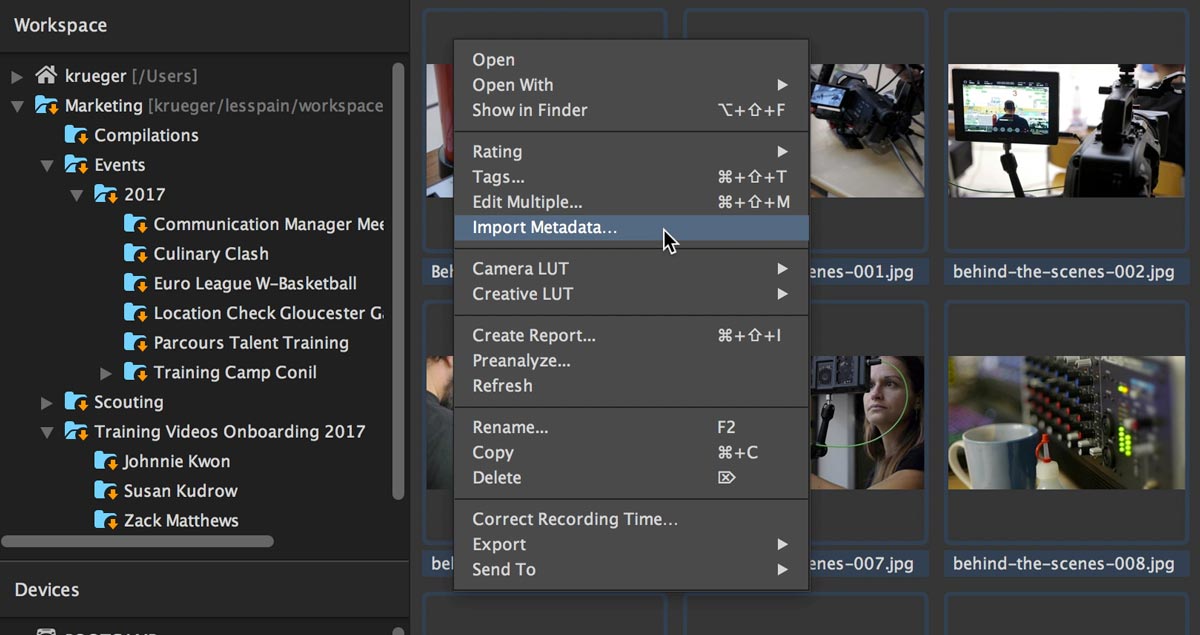Viewport: 1200px width, 635px height.
Task: Click the Susan Kudrow folder icon
Action: click(x=106, y=491)
